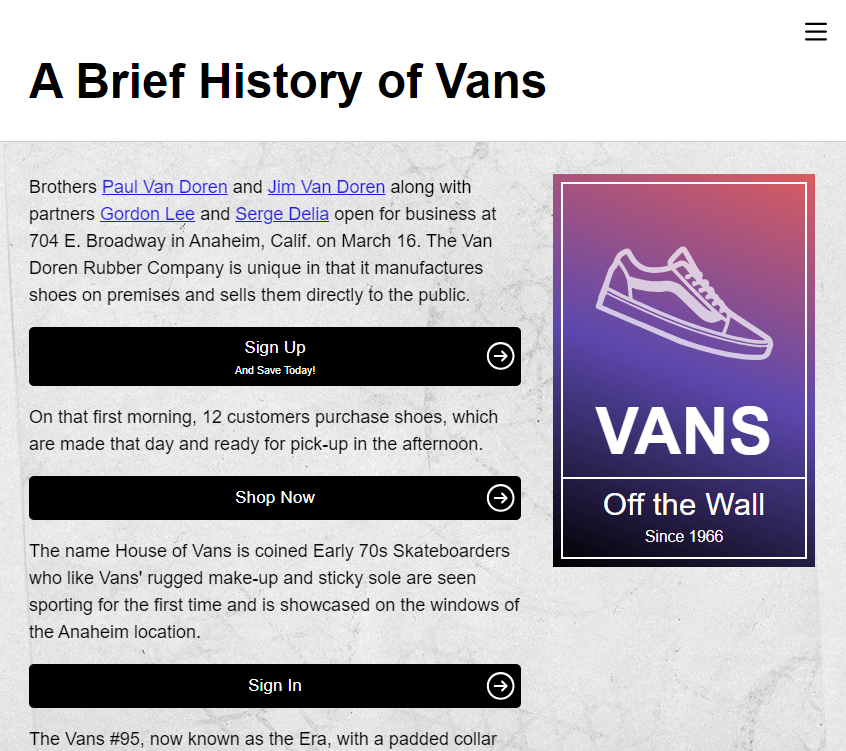Click the House of Vans paragraph
Image resolution: width=846 pixels, height=751 pixels.
(275, 591)
